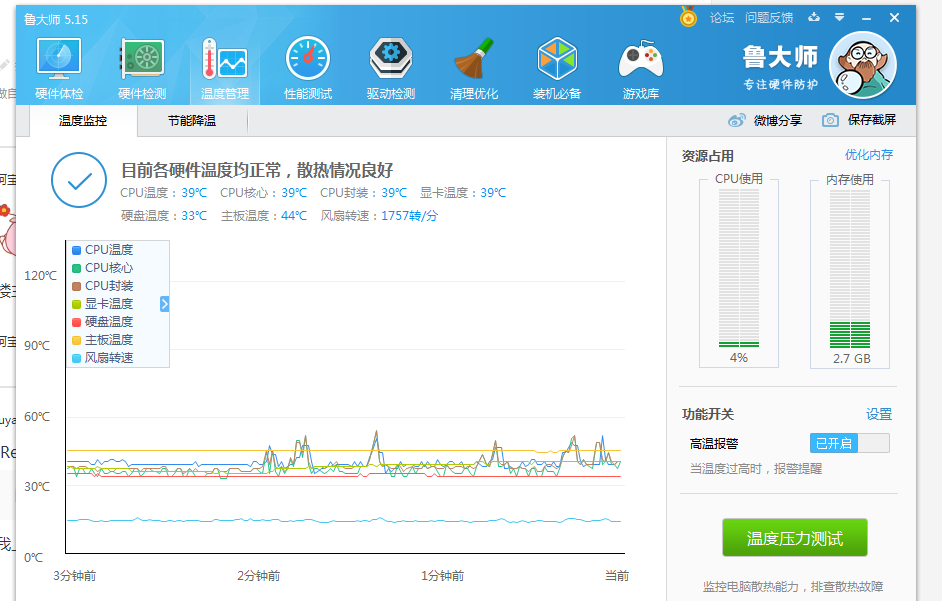Click CPU使用 usage meter

coord(739,268)
